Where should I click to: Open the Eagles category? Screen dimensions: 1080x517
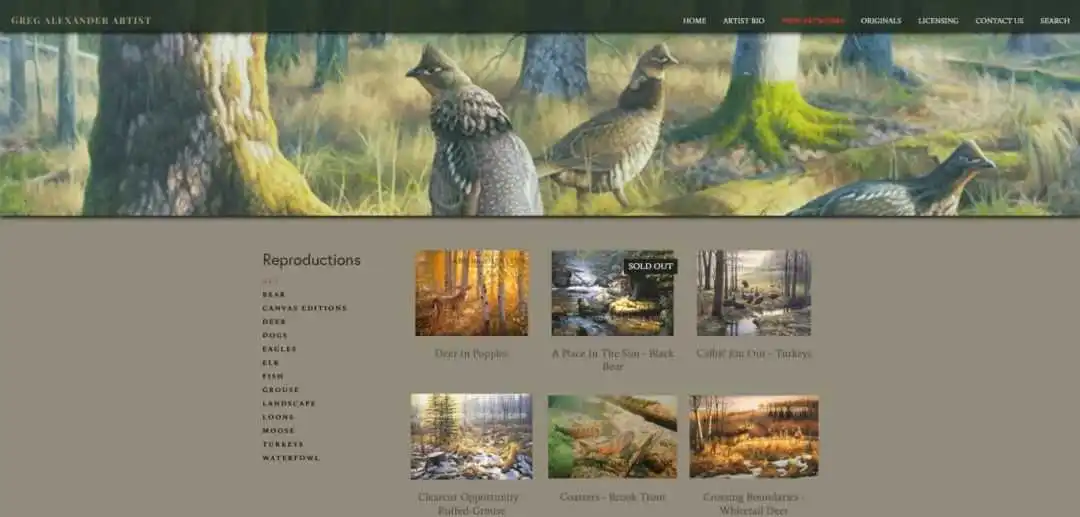279,349
